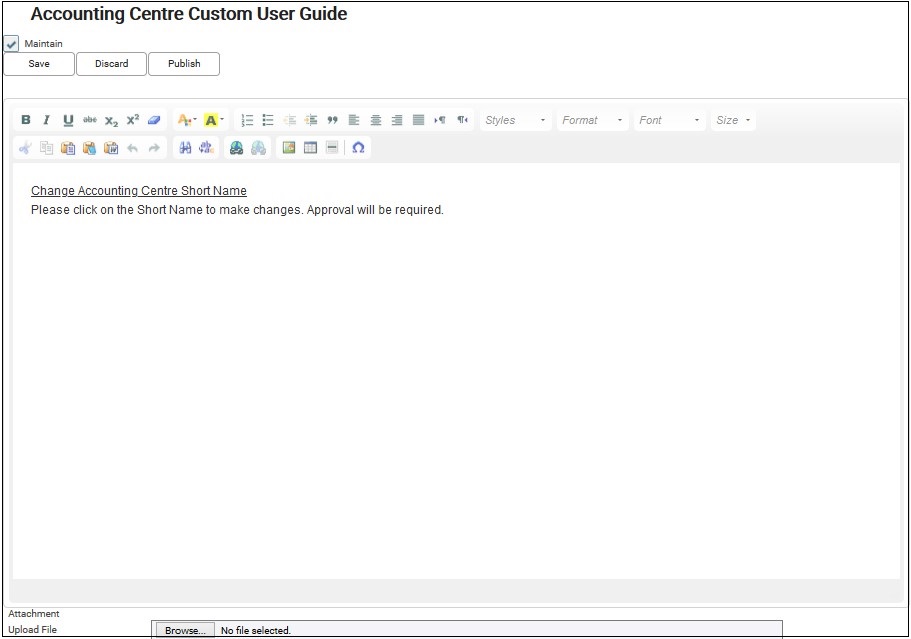This screenshot has width=911, height=639.
Task: Set text direction right to left
Action: [x=462, y=120]
